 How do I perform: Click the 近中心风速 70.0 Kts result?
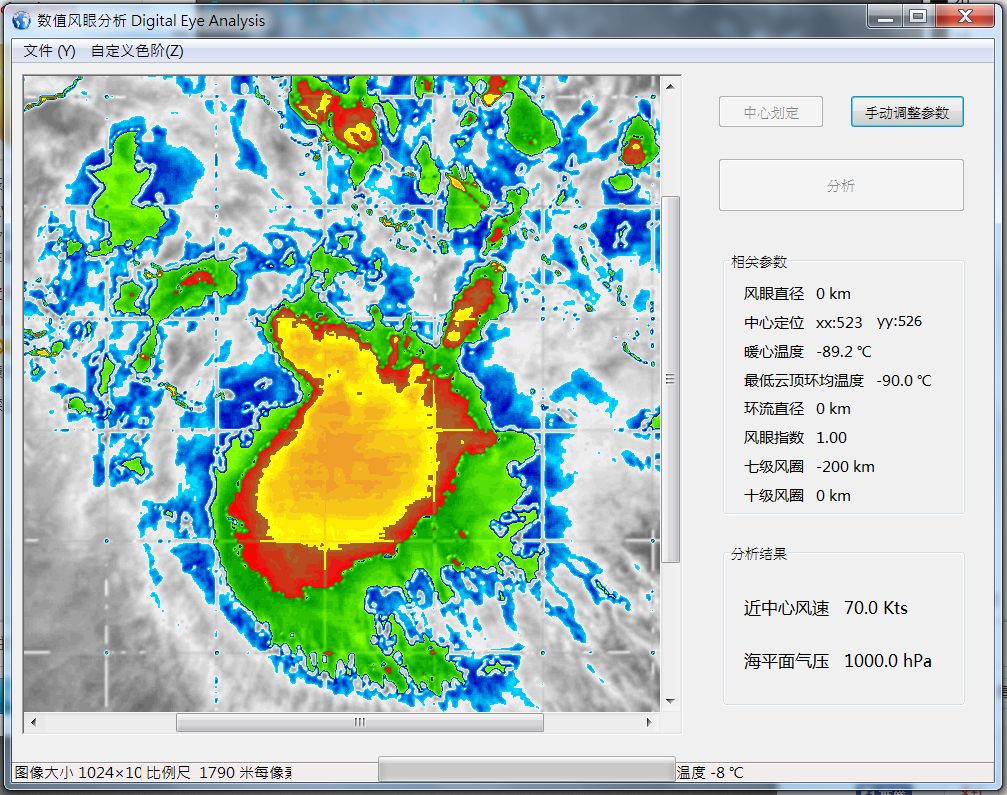826,608
